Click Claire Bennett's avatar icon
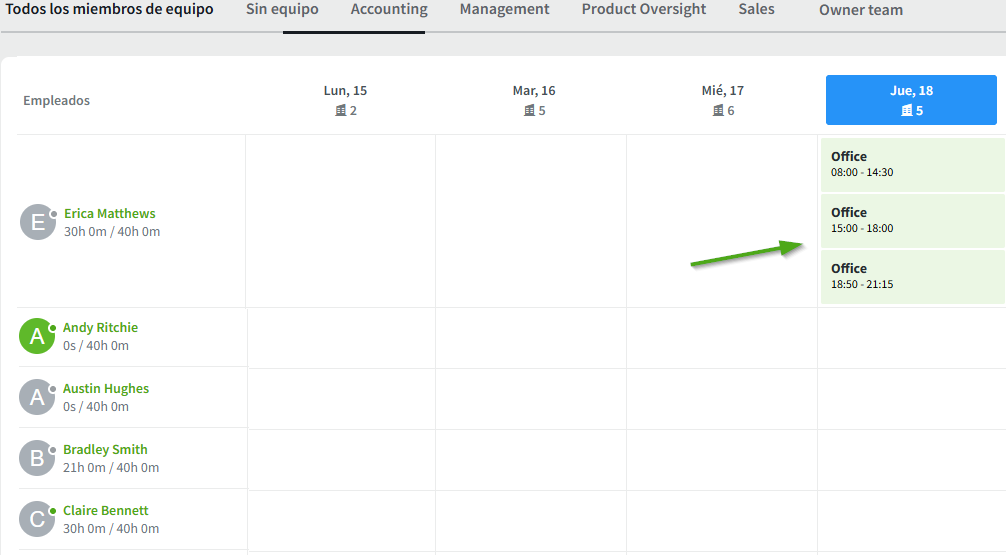1006x555 pixels. [x=37, y=519]
